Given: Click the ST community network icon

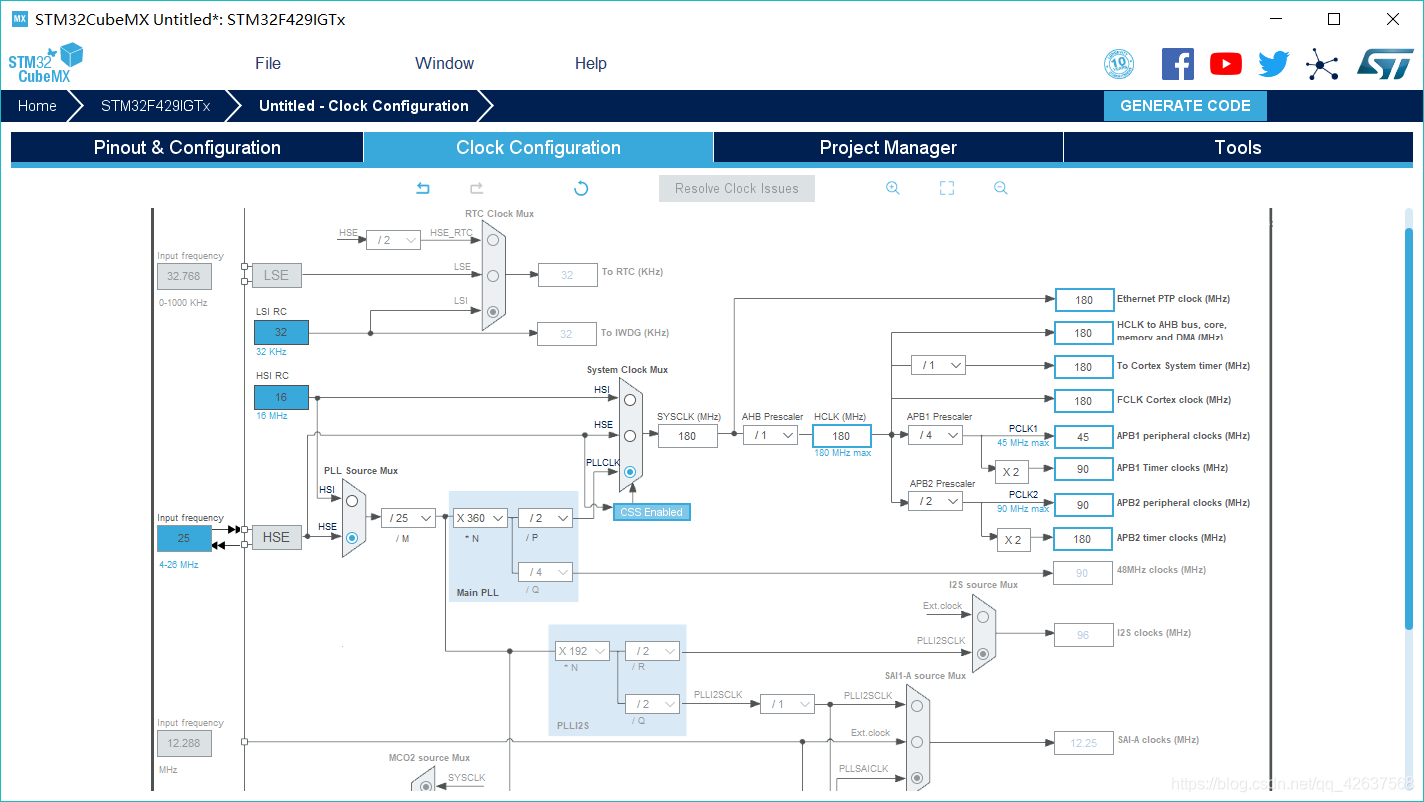Looking at the screenshot, I should 1322,64.
